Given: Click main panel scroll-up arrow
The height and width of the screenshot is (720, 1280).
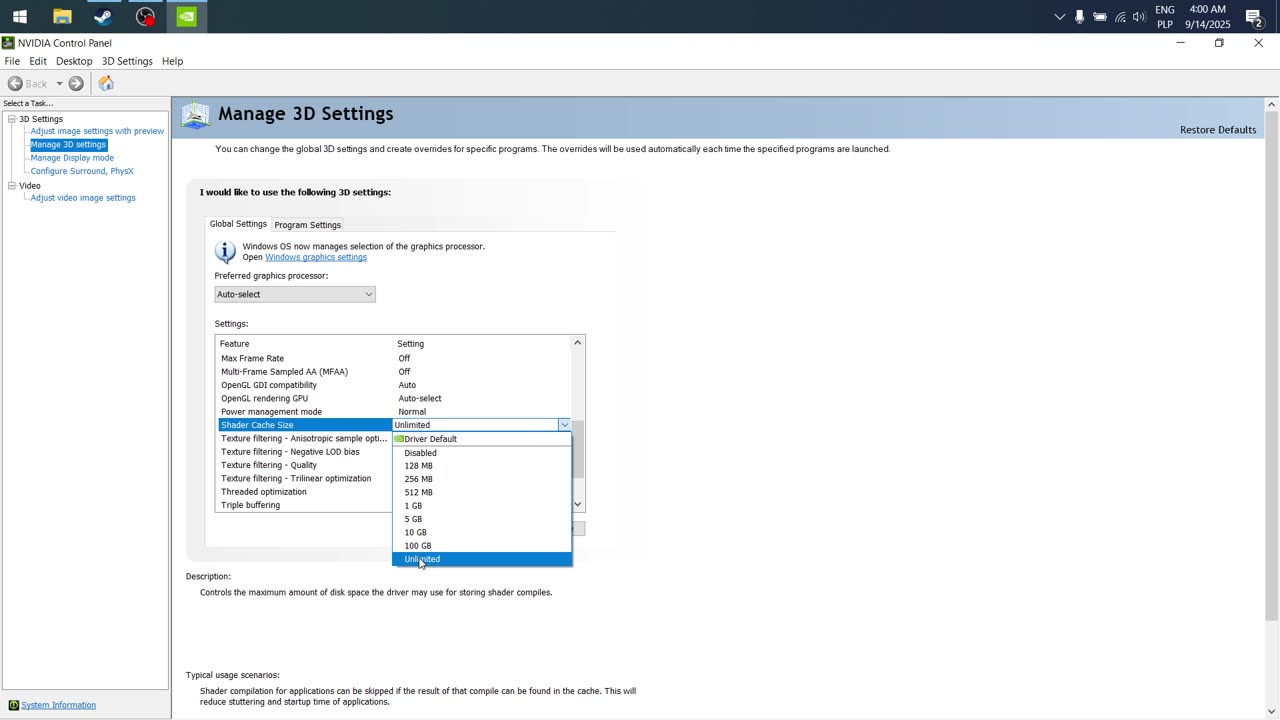Looking at the screenshot, I should point(1271,105).
